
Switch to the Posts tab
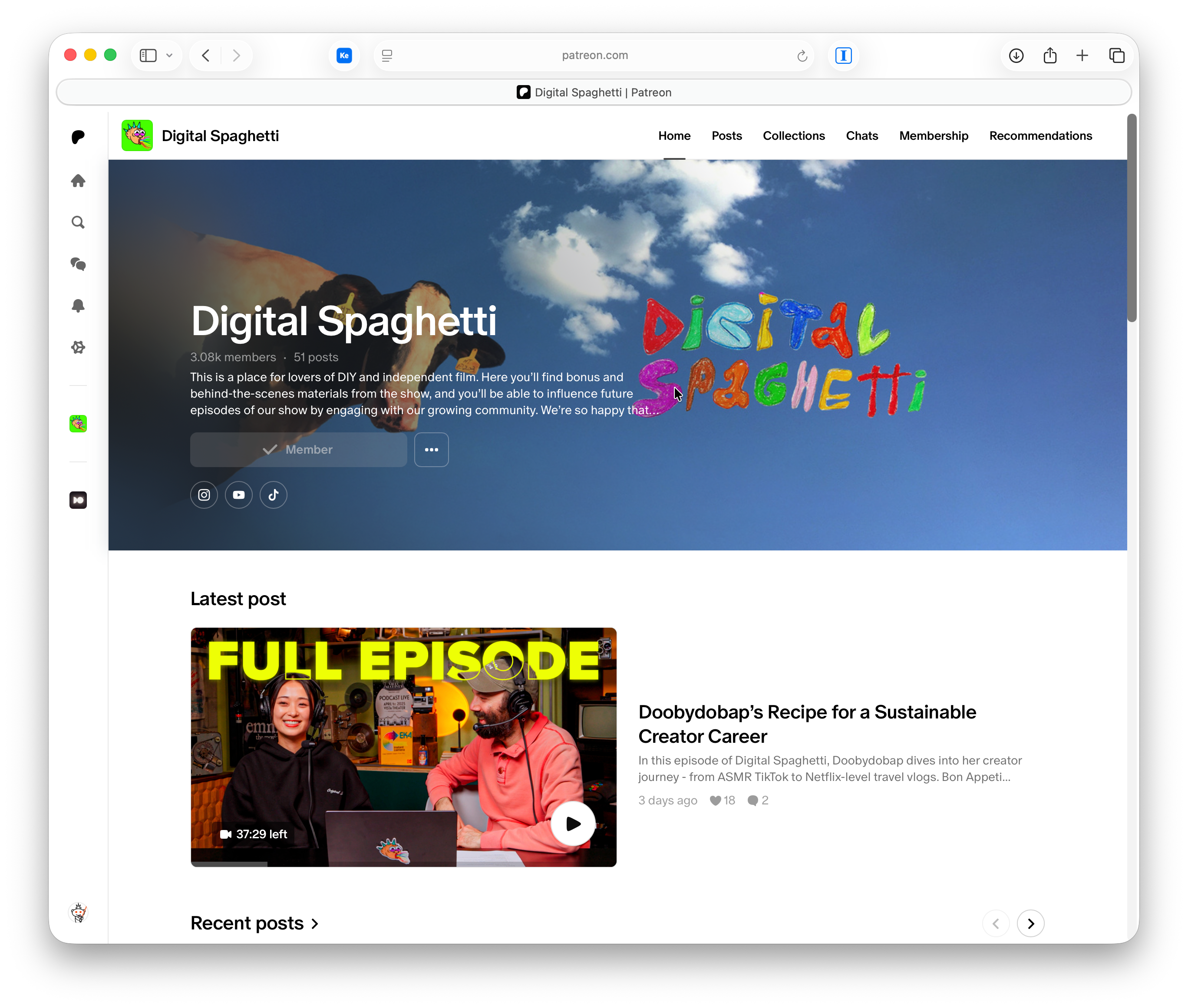726,136
